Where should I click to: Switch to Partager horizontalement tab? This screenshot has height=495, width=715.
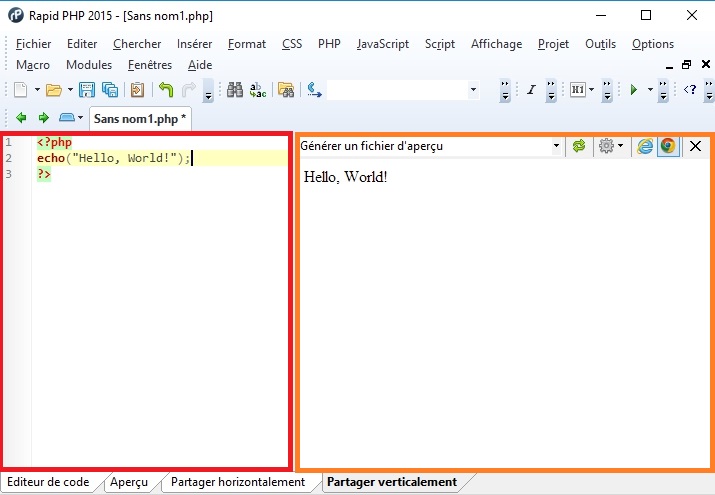[x=238, y=482]
